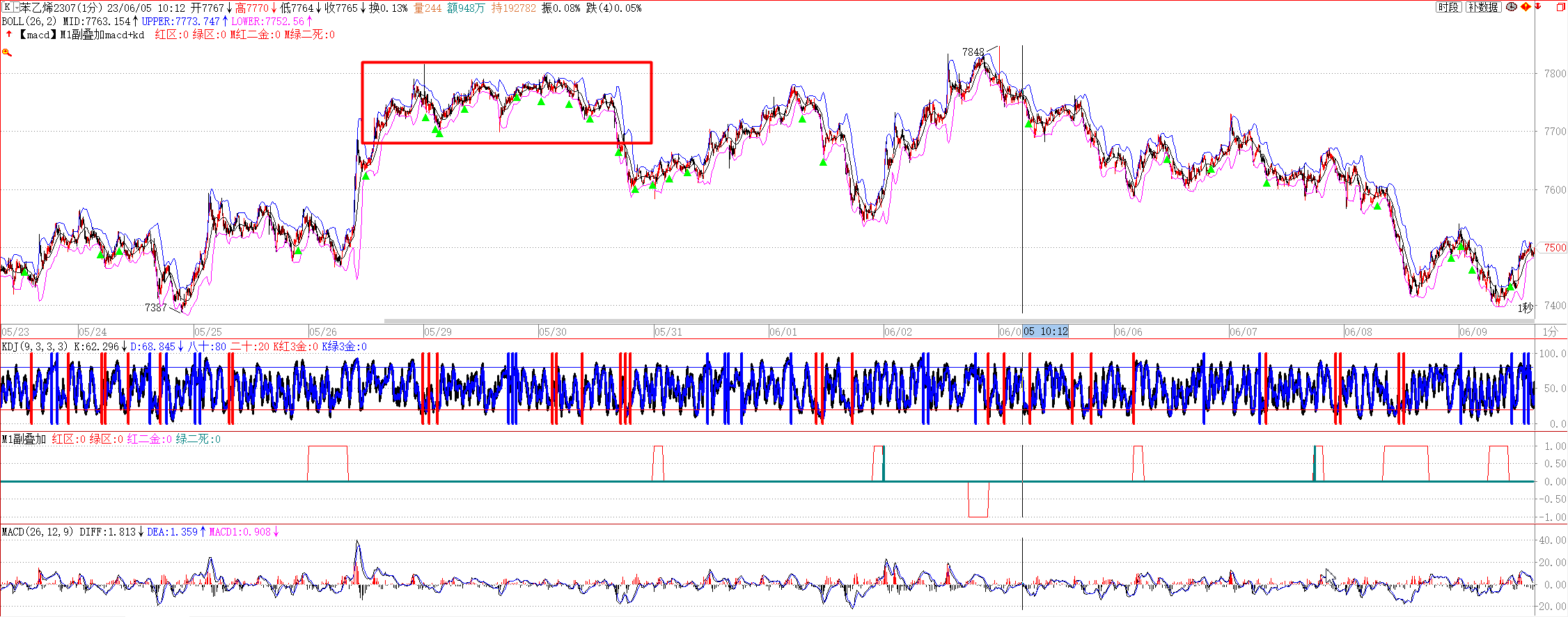Select the M1副叠加 sub-chart indicator label
Screen dimensions: 1568x617
point(24,439)
